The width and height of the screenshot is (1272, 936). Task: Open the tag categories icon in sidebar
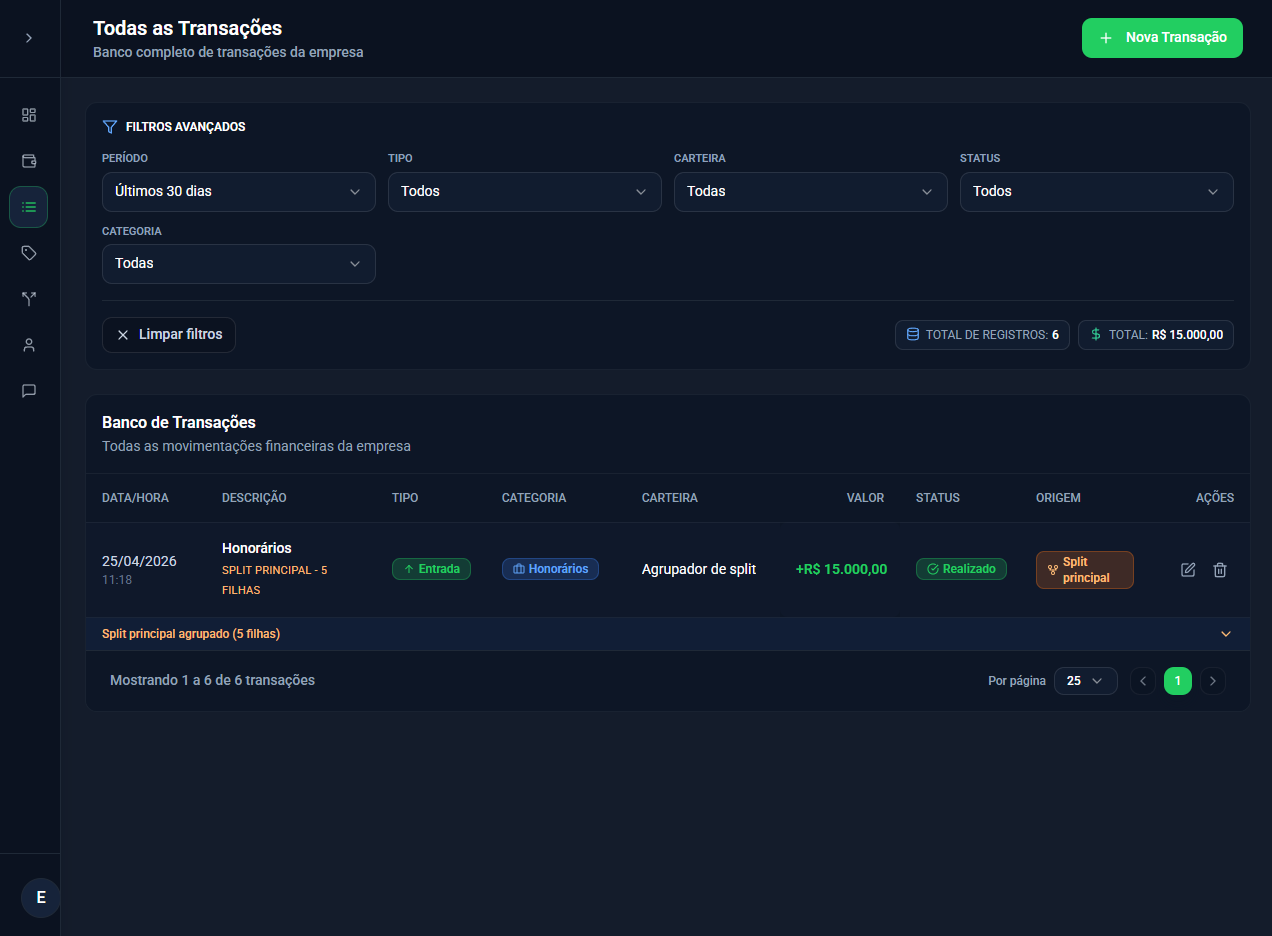coord(29,253)
